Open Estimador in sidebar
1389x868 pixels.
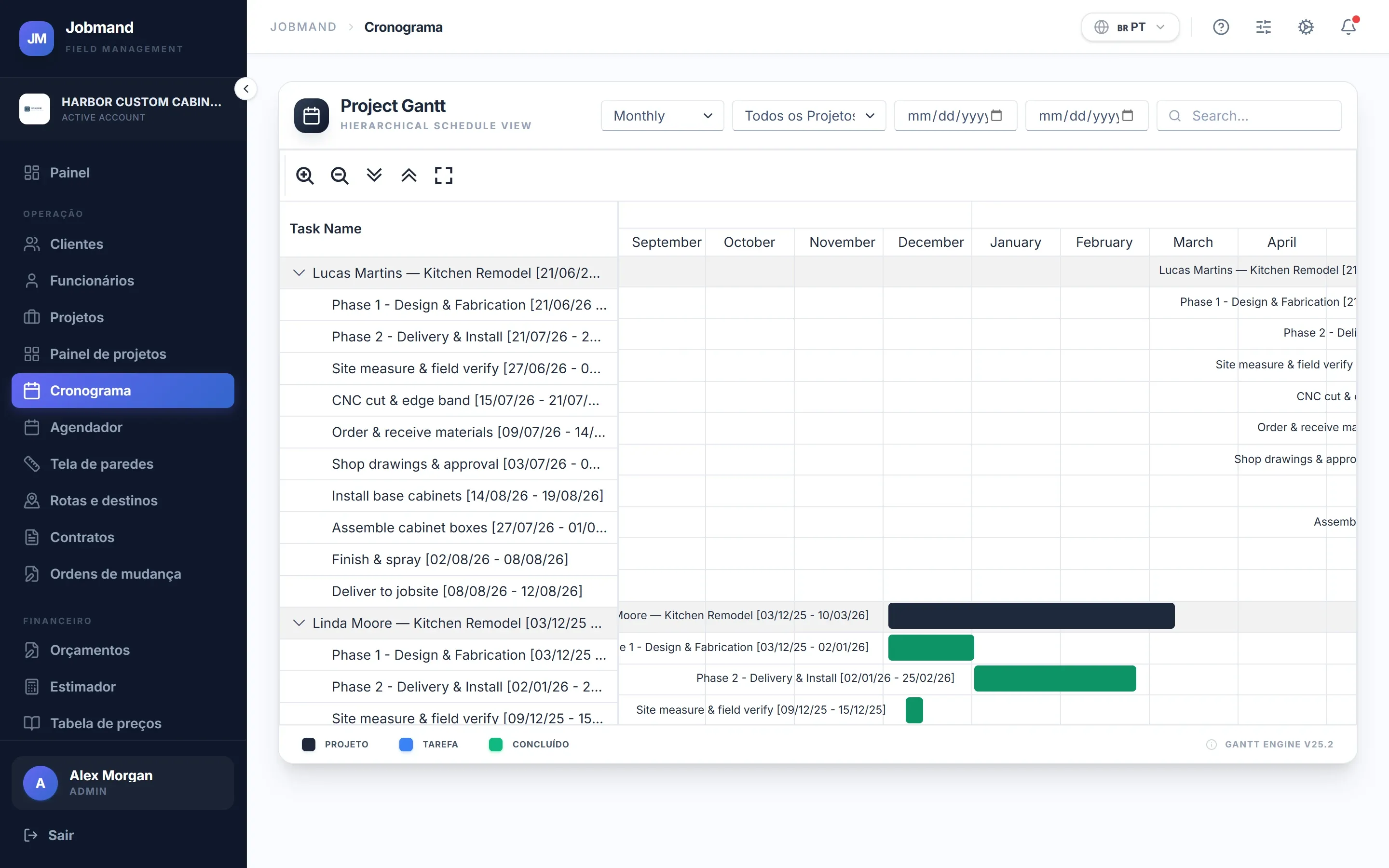pos(123,687)
